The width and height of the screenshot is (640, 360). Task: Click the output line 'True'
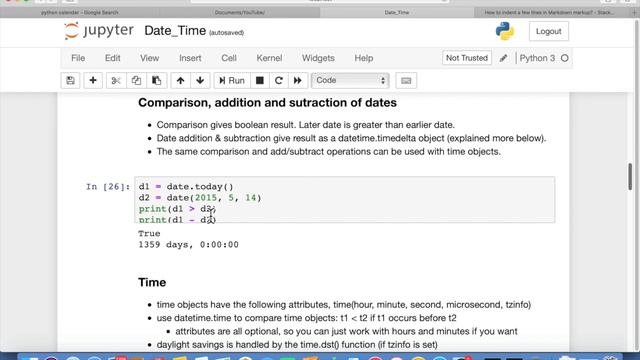[149, 233]
